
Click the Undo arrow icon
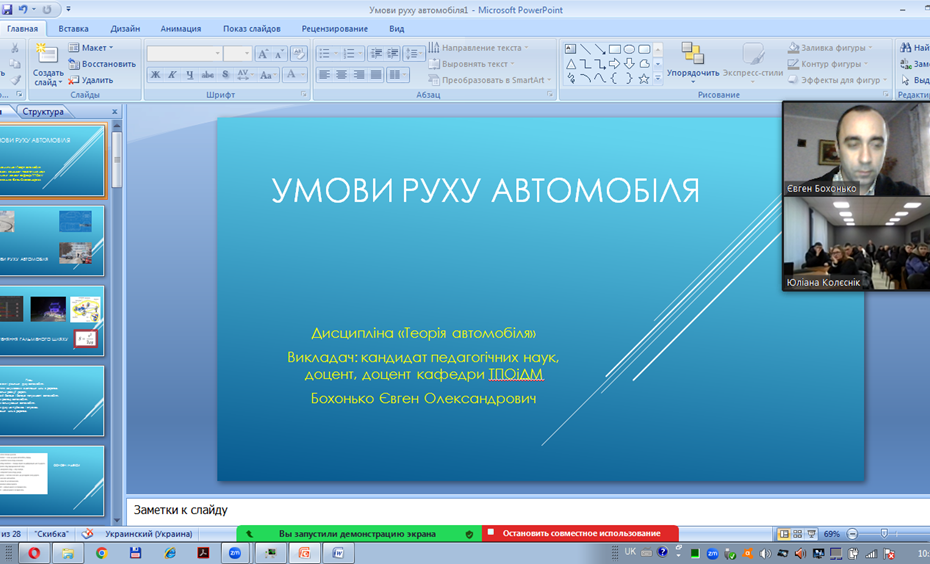coord(23,9)
